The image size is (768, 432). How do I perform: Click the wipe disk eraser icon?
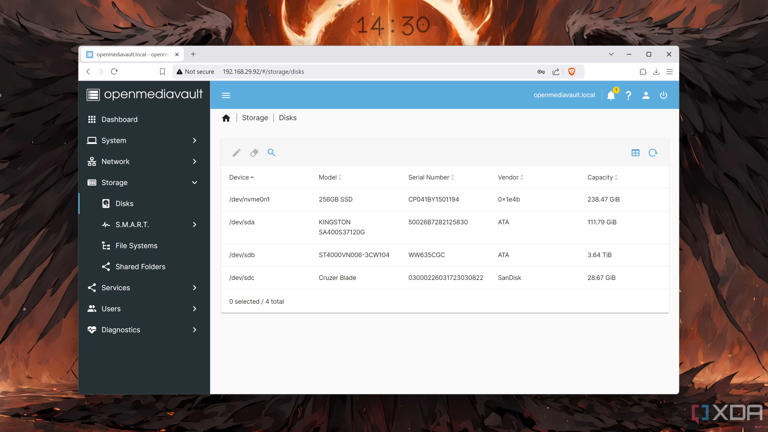point(254,153)
